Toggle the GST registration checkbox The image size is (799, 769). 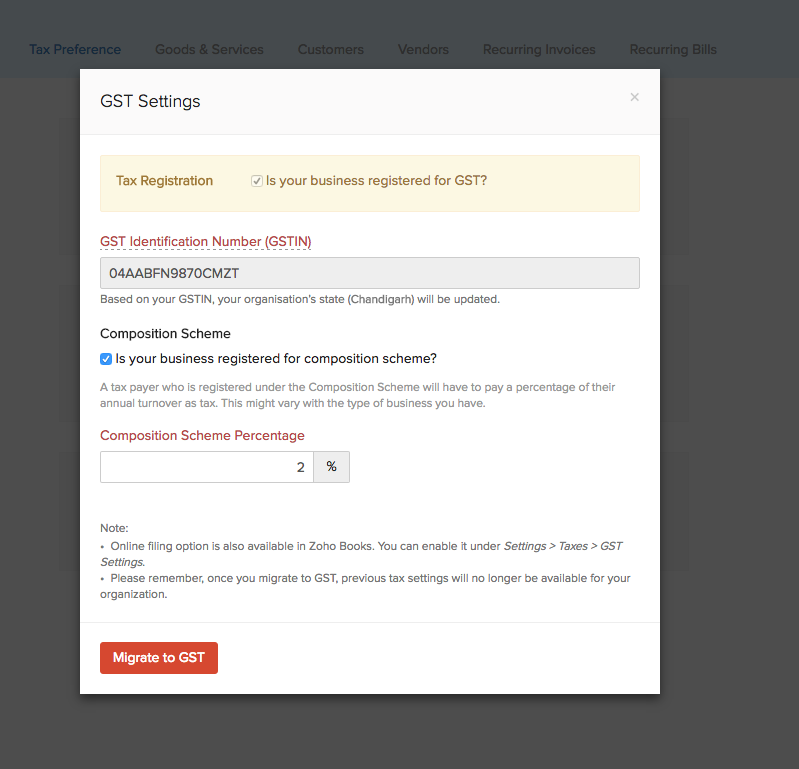click(x=257, y=181)
